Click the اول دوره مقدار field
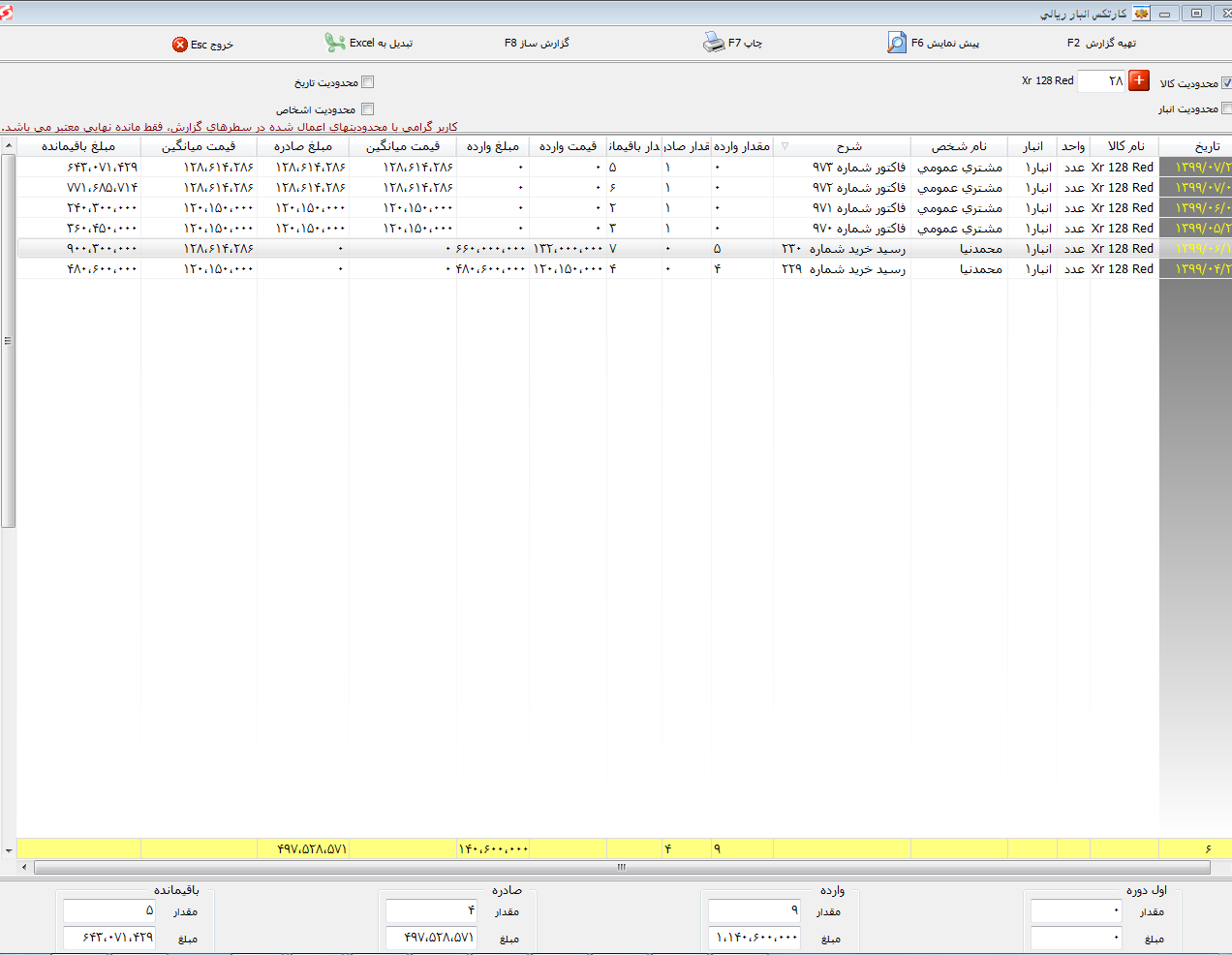The height and width of the screenshot is (955, 1232). click(x=1076, y=911)
